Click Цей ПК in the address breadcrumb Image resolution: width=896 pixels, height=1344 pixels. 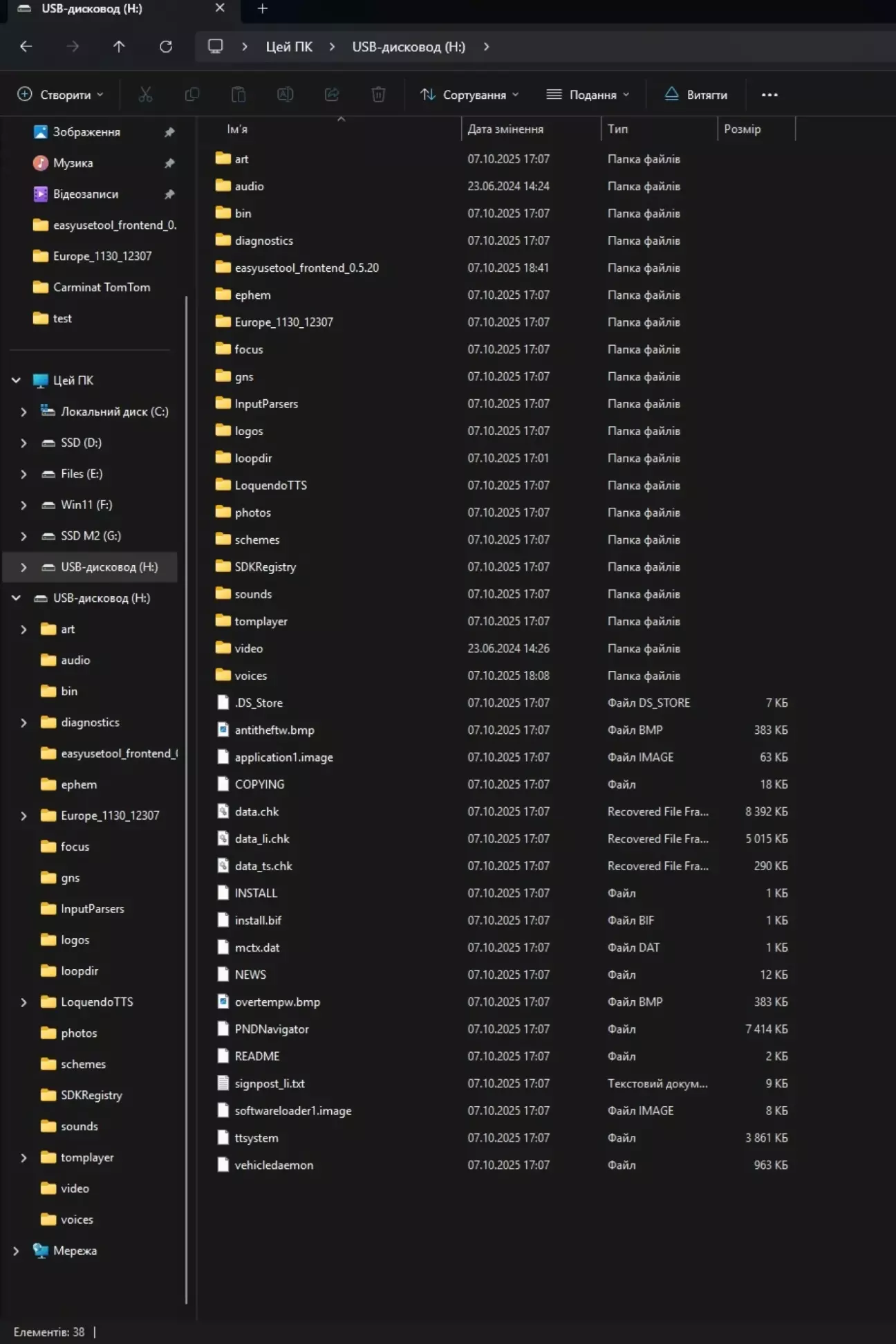(x=289, y=47)
